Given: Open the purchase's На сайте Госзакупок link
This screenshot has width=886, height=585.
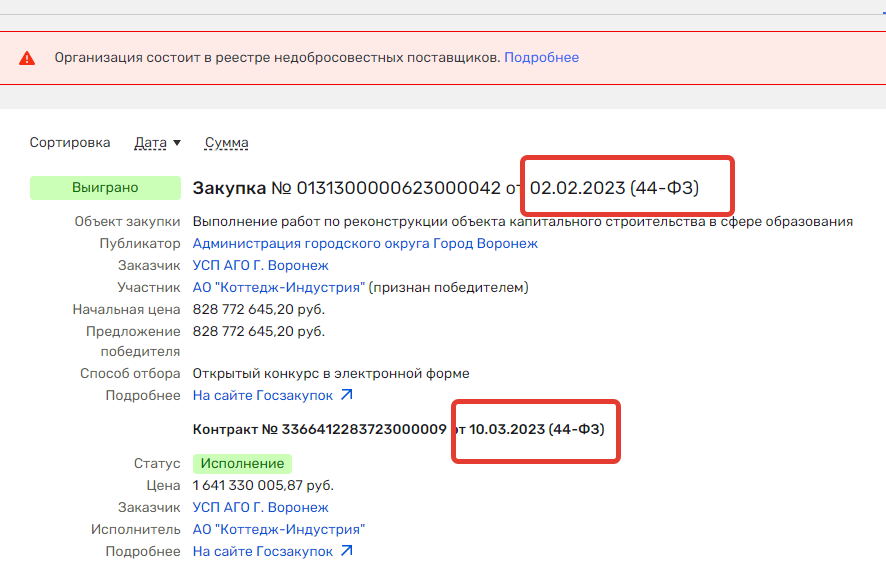Looking at the screenshot, I should [264, 395].
